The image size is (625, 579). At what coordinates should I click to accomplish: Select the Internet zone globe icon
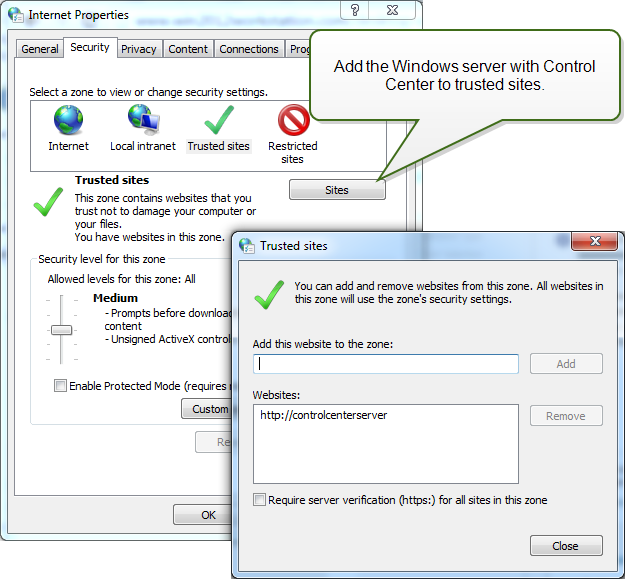pos(68,120)
